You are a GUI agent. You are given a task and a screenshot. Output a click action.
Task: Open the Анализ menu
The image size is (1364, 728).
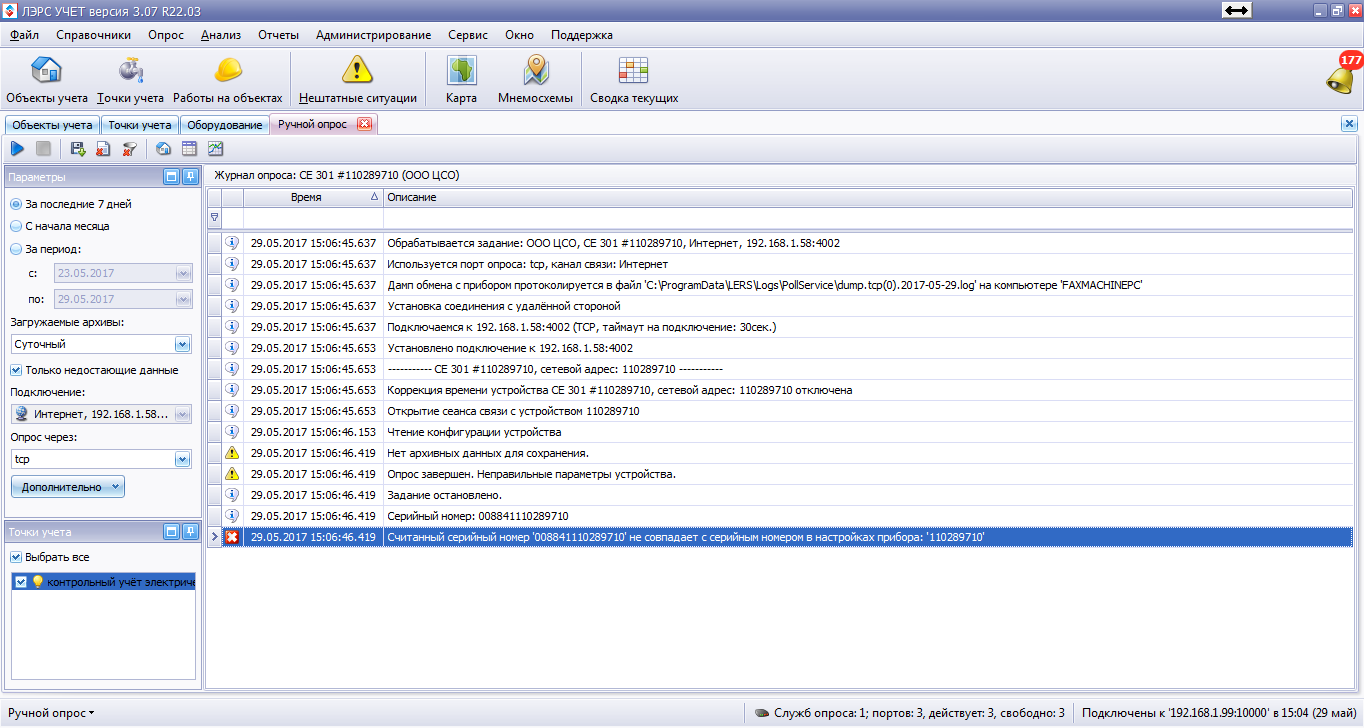point(221,35)
